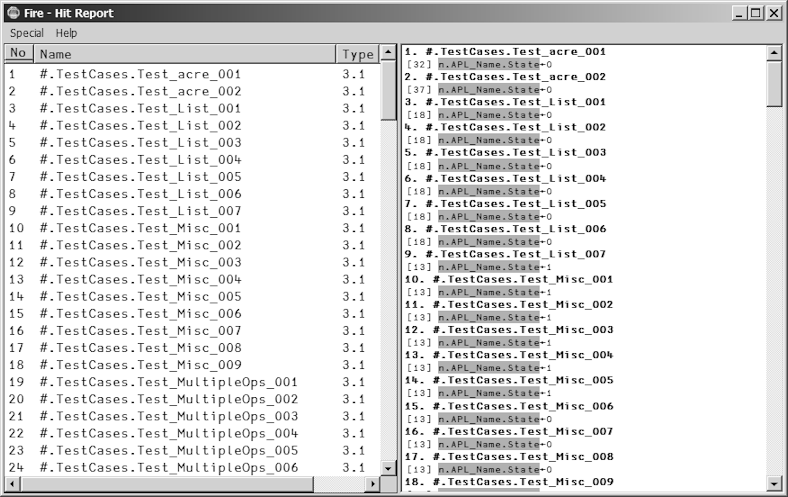Image resolution: width=788 pixels, height=497 pixels.
Task: Select row 22 Test_MultipleOps_004 in list
Action: [x=192, y=433]
